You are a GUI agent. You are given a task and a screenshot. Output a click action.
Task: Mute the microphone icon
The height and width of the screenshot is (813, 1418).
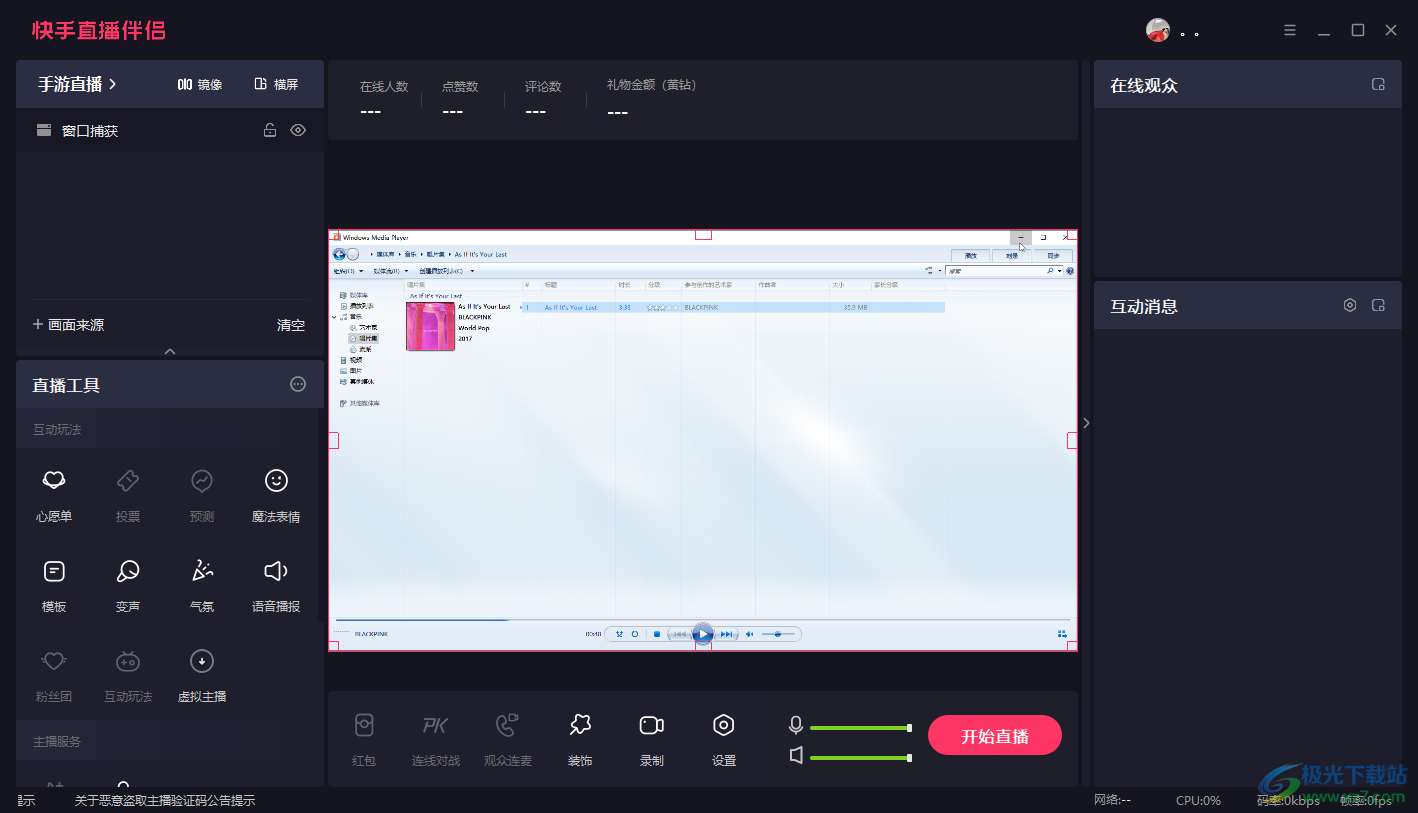[x=796, y=726]
